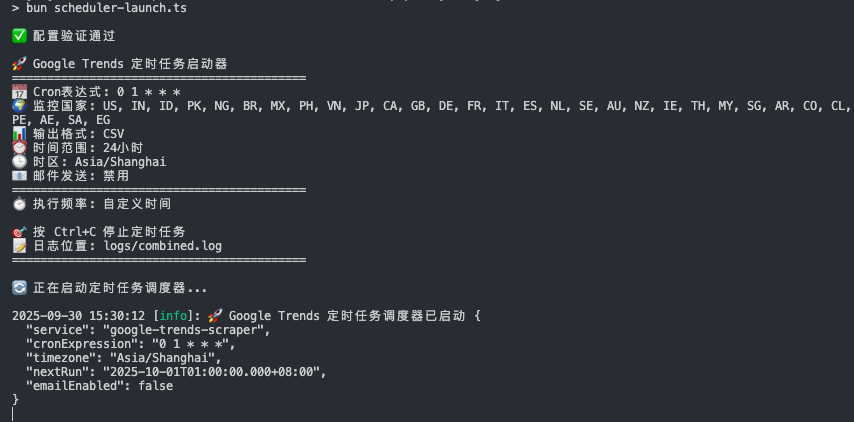
Task: Click the rocket icon in the info log line
Action: click(215, 316)
